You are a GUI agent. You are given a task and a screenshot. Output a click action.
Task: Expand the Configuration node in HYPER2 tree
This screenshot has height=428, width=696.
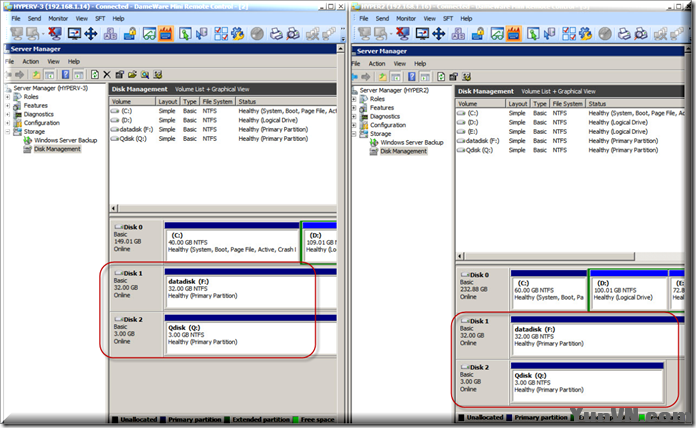[x=355, y=125]
